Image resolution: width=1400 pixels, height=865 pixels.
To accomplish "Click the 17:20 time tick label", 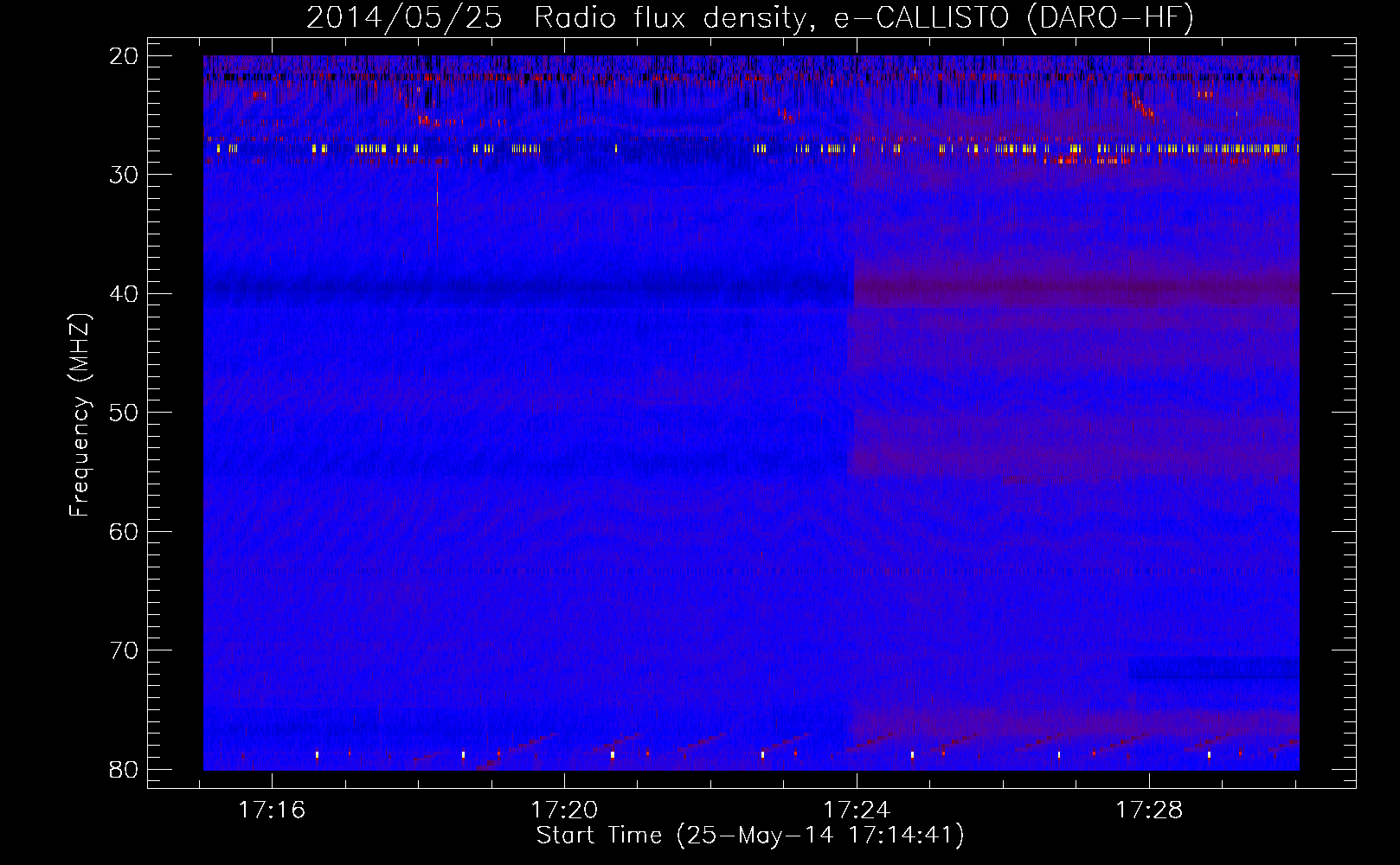I will click(565, 811).
